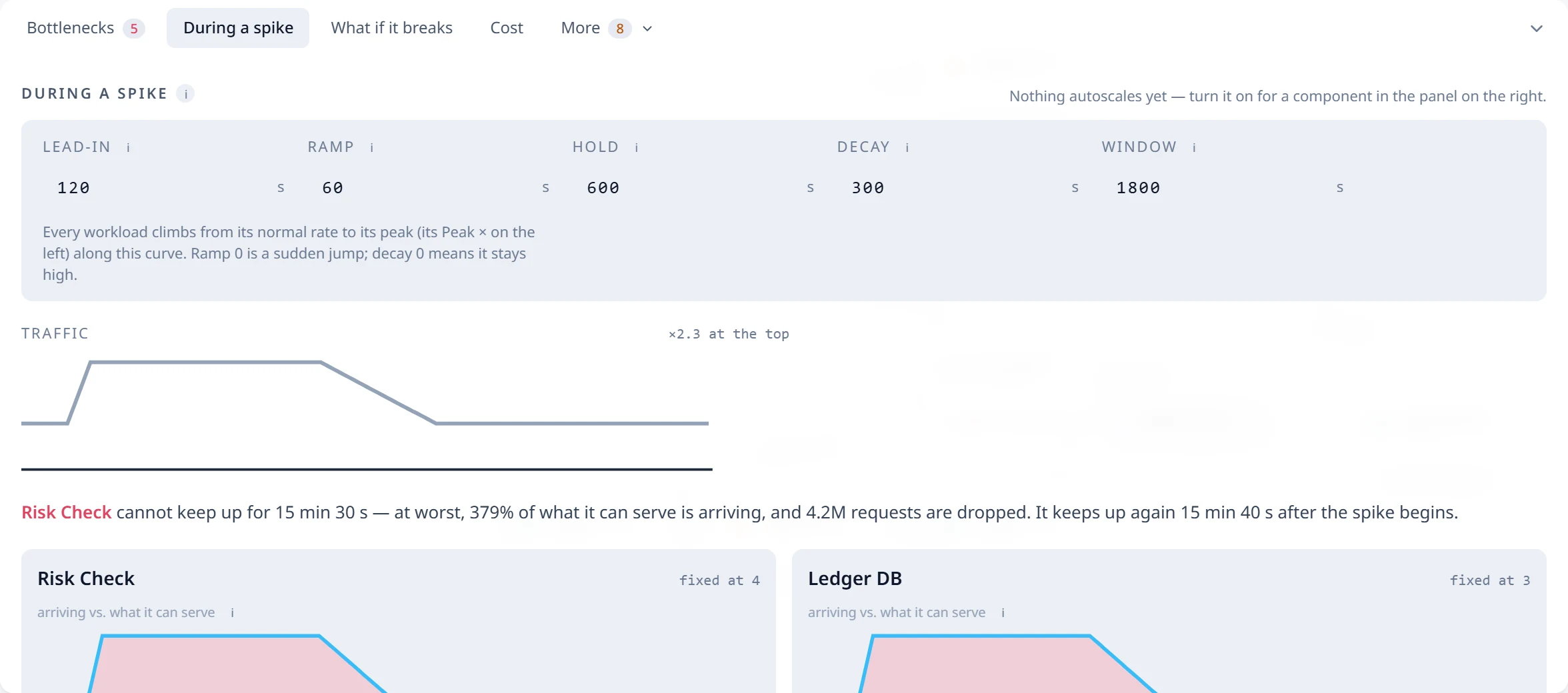Switch to What if it breaks tab

391,28
